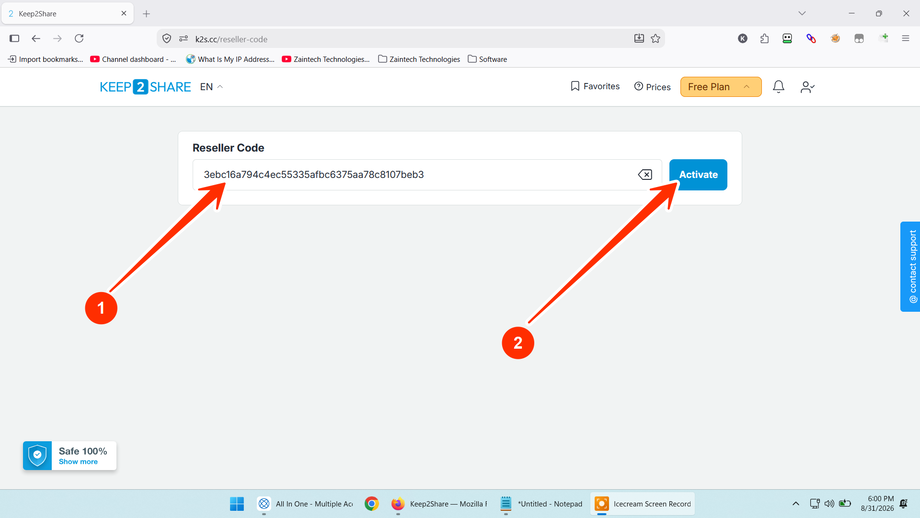Open the list all tabs chevron
Viewport: 920px width, 518px height.
pyautogui.click(x=802, y=13)
